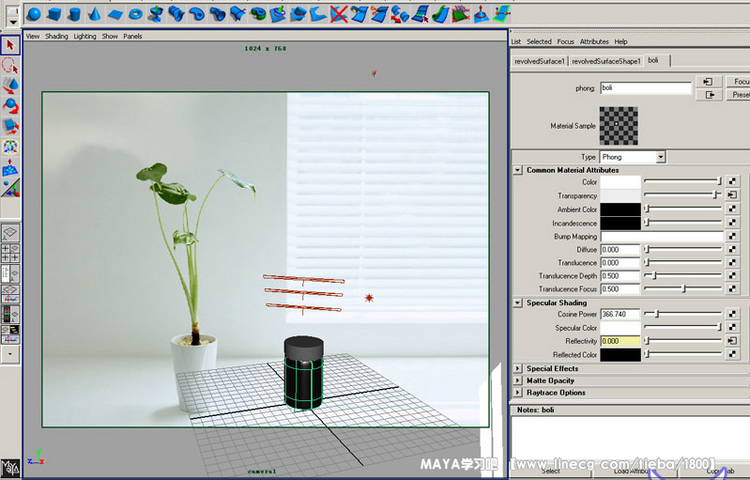Click the map button next to Ambient Color
Viewport: 750px width, 480px height.
click(x=732, y=209)
